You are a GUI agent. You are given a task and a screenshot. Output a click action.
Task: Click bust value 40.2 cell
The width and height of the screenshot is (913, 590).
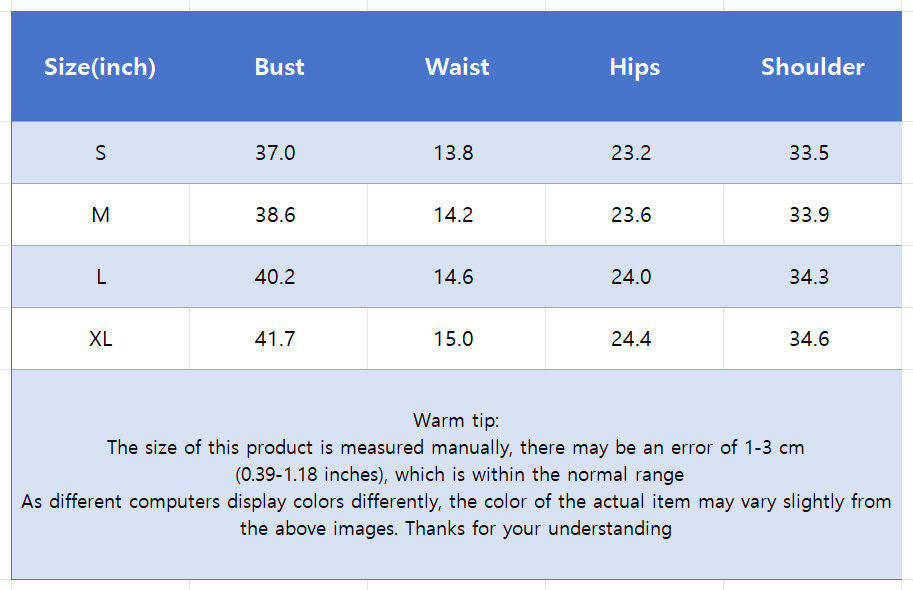(x=275, y=277)
